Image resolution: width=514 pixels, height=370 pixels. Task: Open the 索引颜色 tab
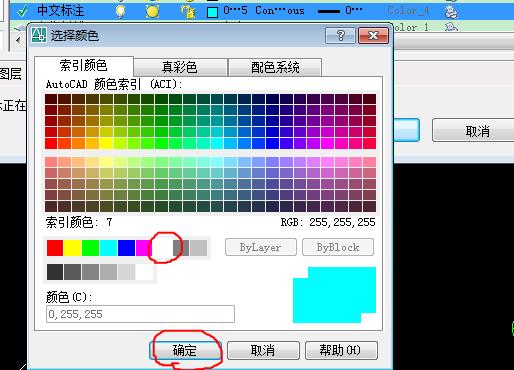pyautogui.click(x=84, y=66)
